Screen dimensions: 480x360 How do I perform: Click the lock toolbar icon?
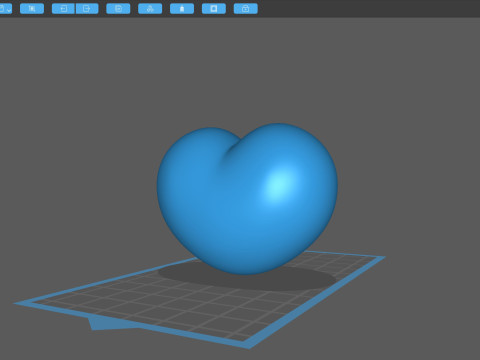coord(246,9)
